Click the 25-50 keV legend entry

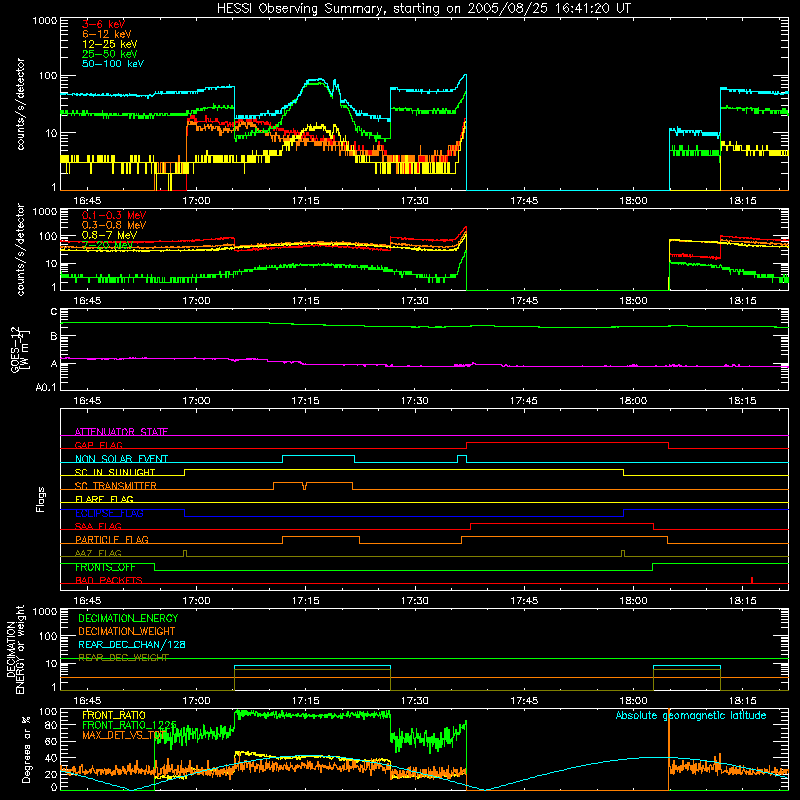pyautogui.click(x=109, y=54)
